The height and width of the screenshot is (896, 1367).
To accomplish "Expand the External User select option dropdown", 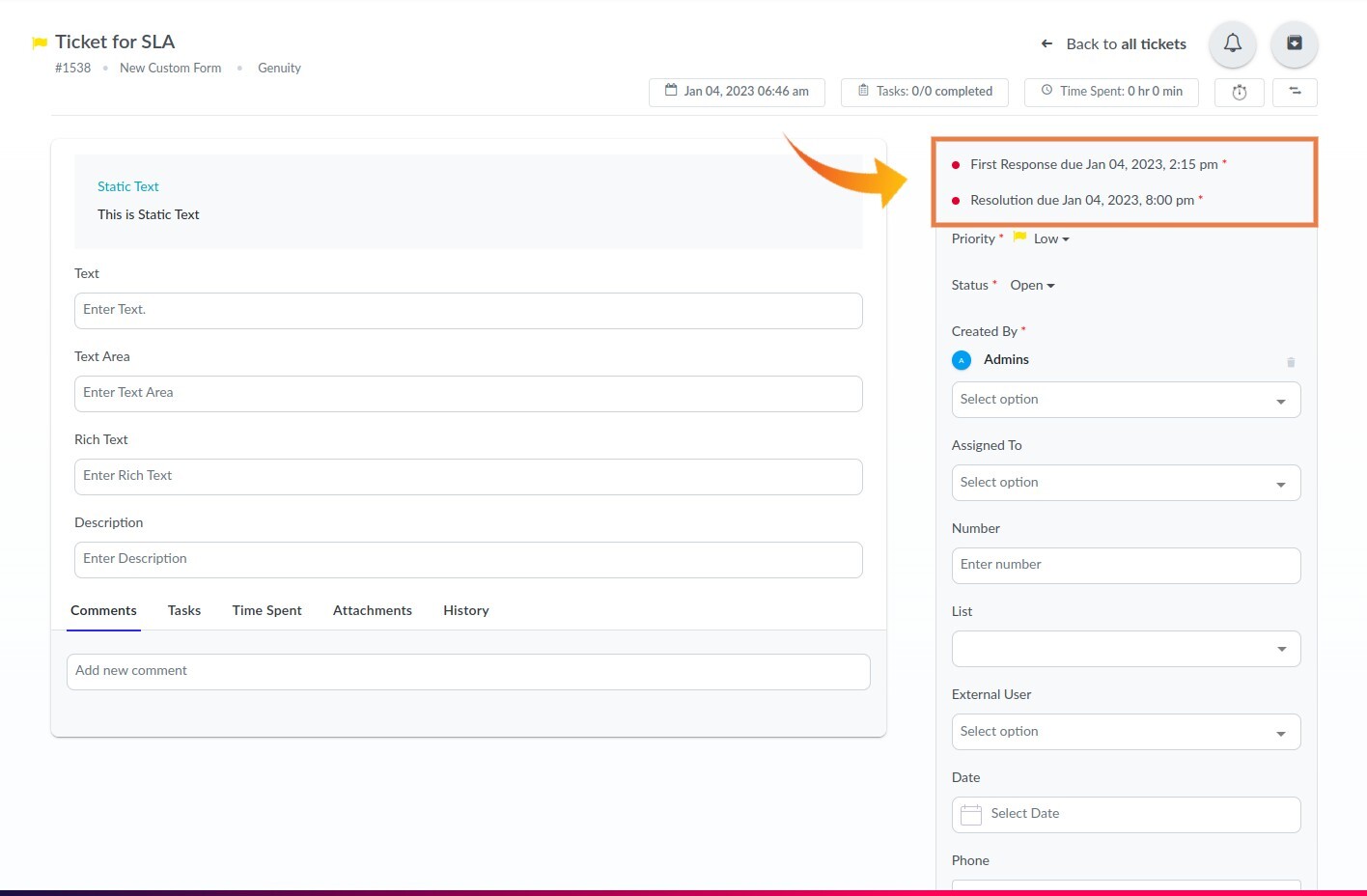I will tap(1126, 732).
